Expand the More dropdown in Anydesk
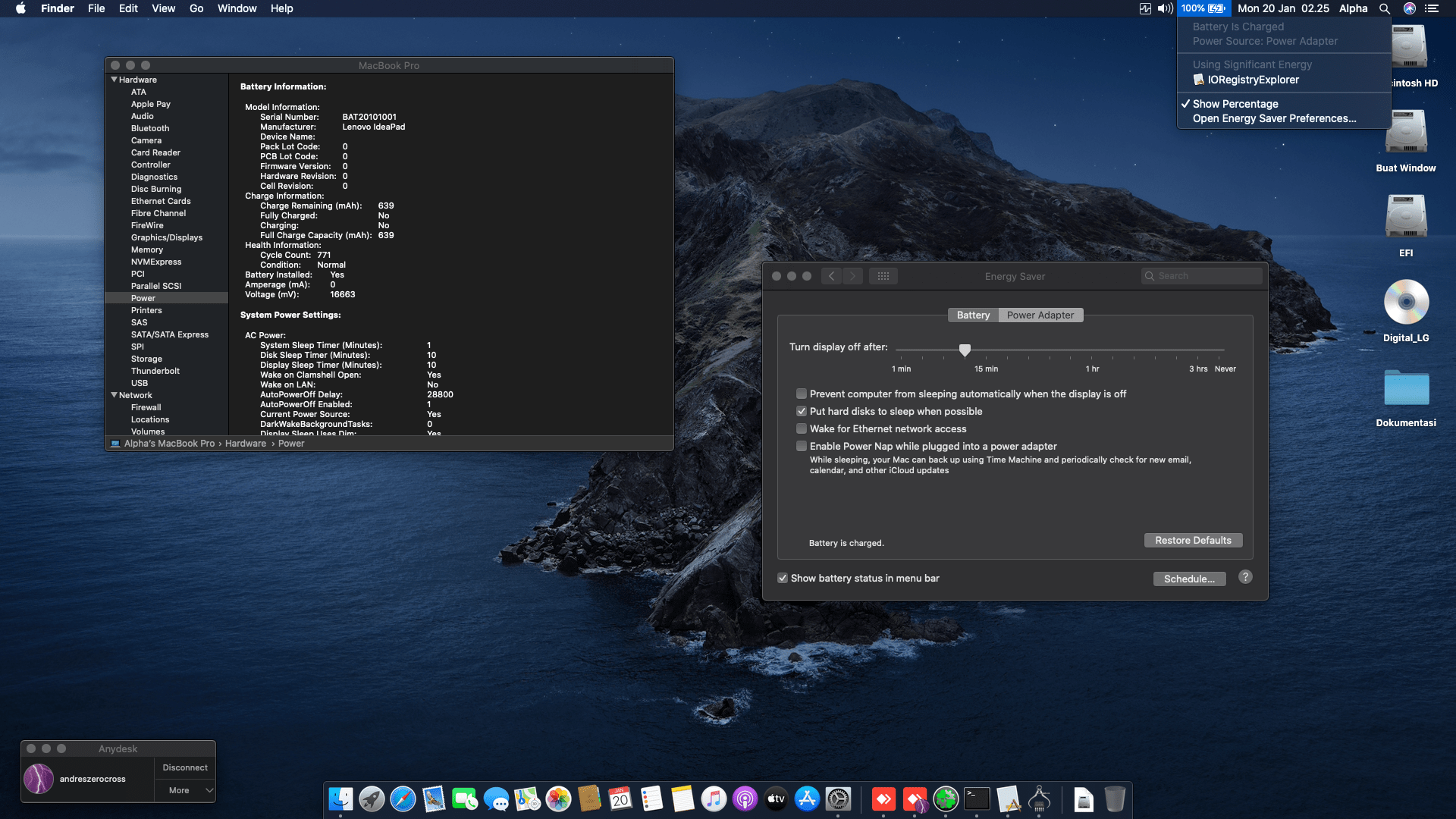This screenshot has height=819, width=1456. coord(186,790)
